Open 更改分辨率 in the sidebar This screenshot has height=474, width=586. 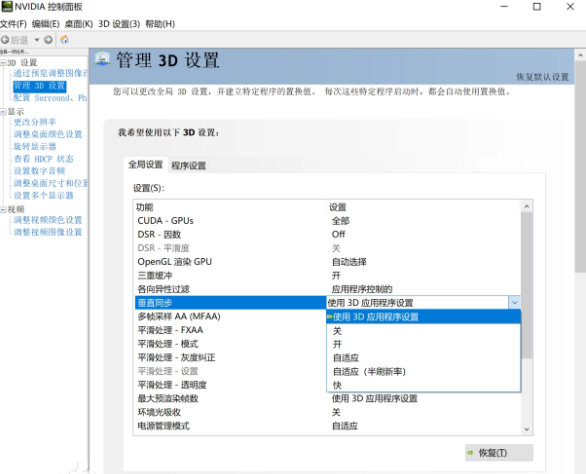click(x=35, y=122)
